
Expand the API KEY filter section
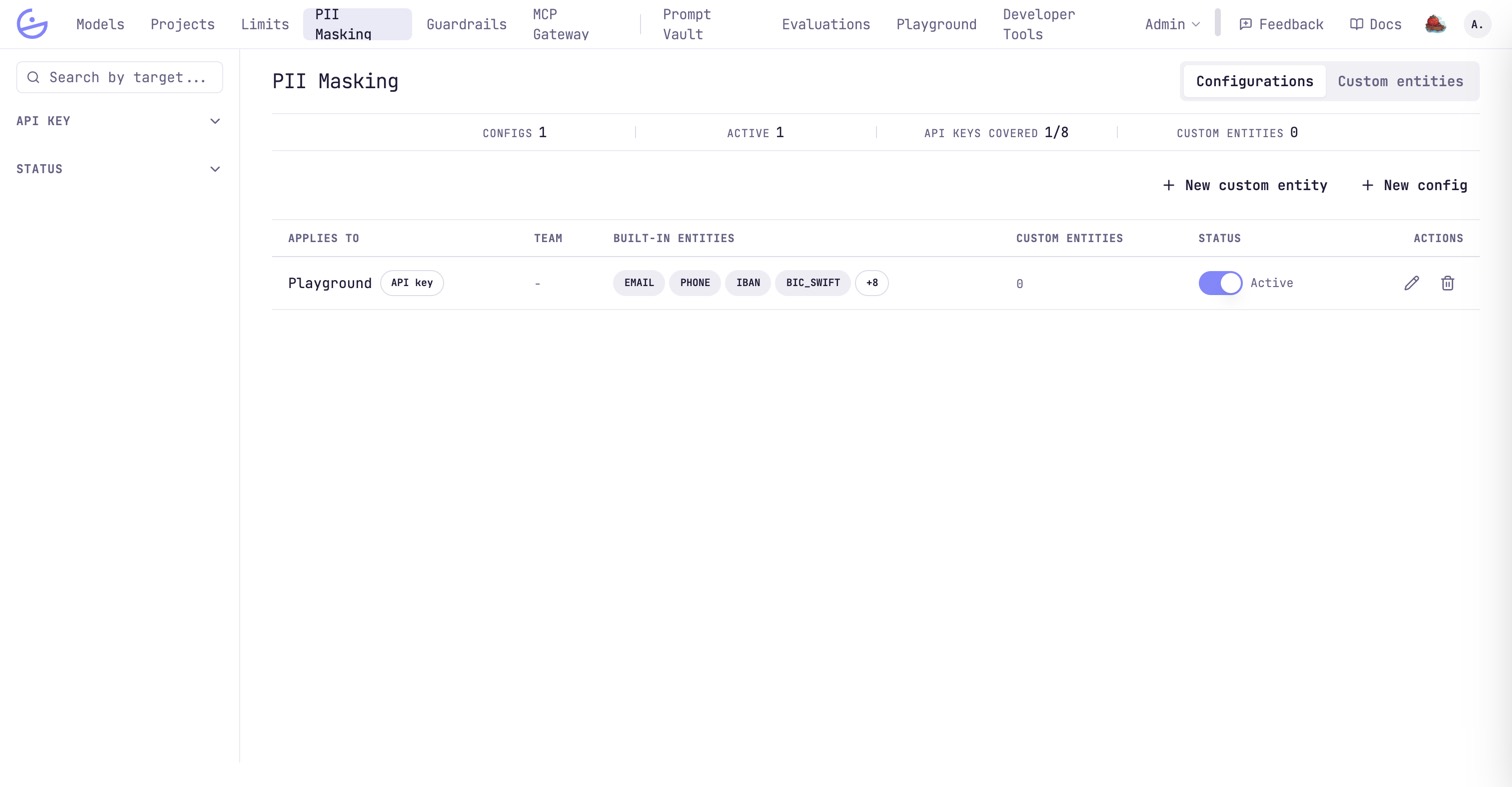point(119,121)
